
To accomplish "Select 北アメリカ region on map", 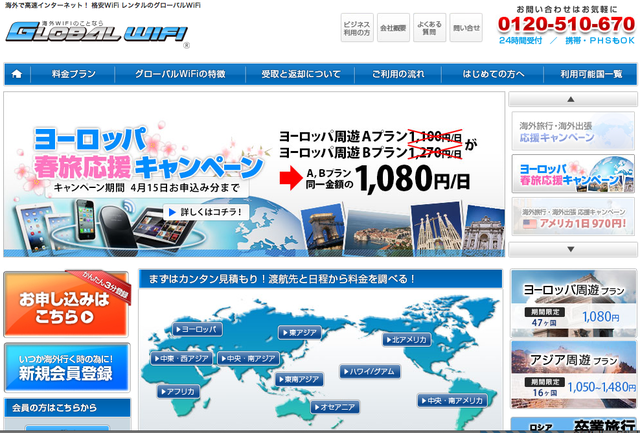I will tap(407, 340).
